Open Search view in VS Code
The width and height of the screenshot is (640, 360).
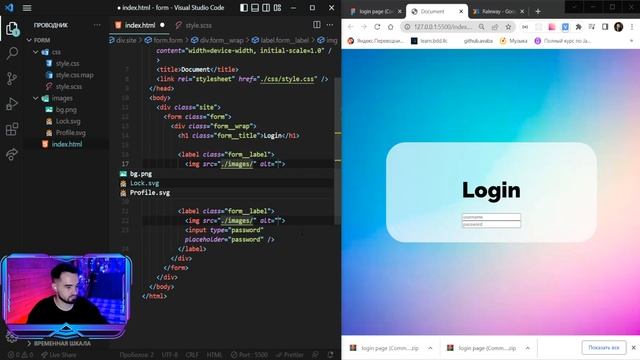pos(12,53)
